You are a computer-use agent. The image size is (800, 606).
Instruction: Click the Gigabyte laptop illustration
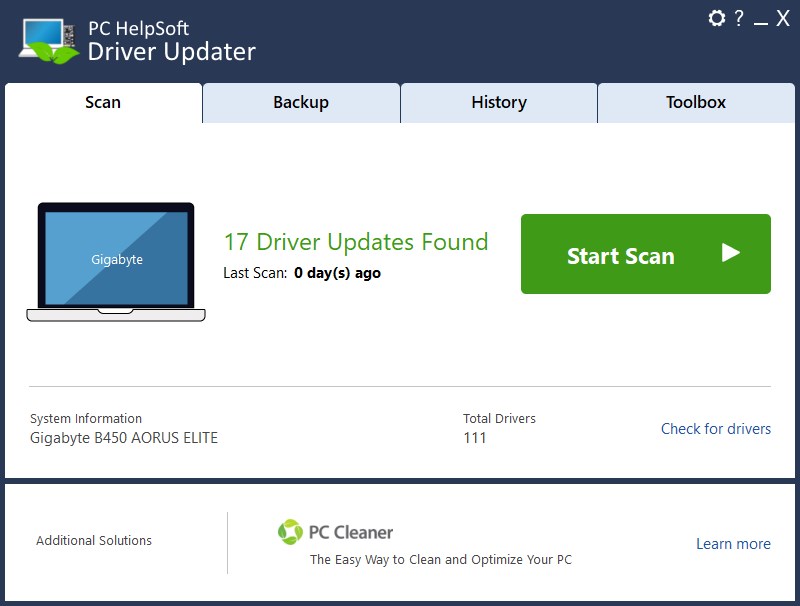coord(116,262)
